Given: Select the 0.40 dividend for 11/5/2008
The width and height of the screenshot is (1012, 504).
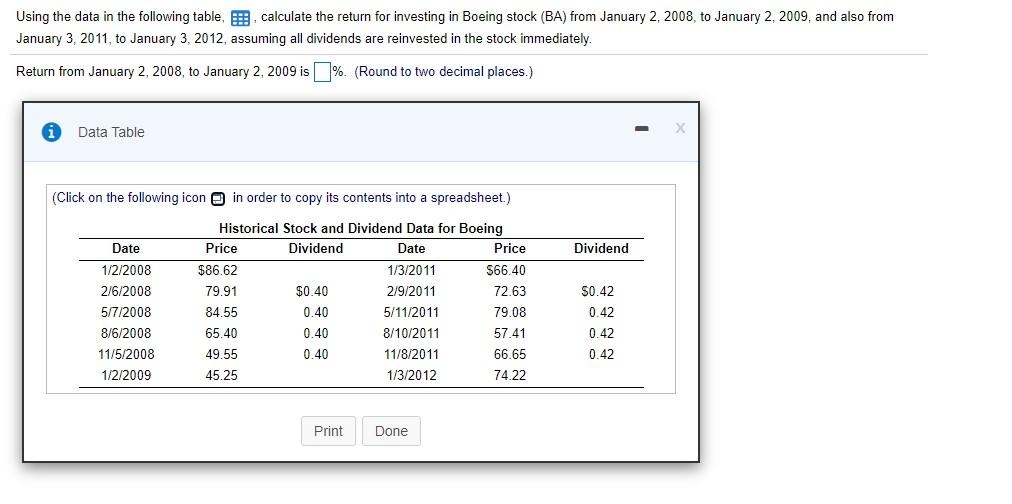Looking at the screenshot, I should click(x=316, y=354).
